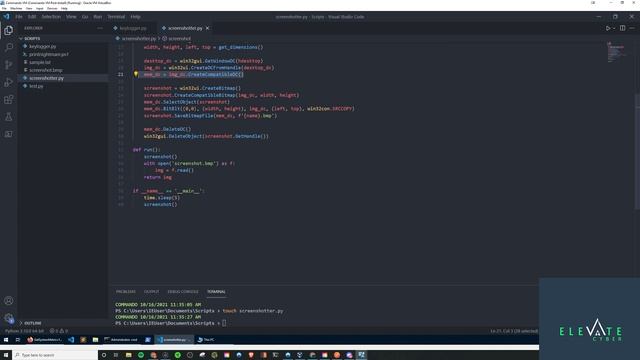Click the inner VM Windows Start button
640x360 pixels.
(6, 340)
